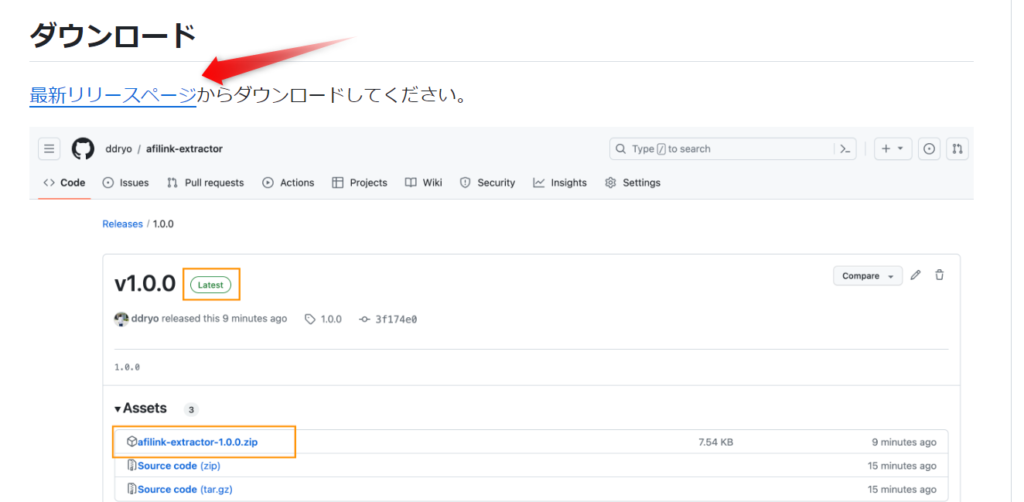This screenshot has height=502, width=1024.
Task: Click the v1.0.0 release heading
Action: point(145,284)
